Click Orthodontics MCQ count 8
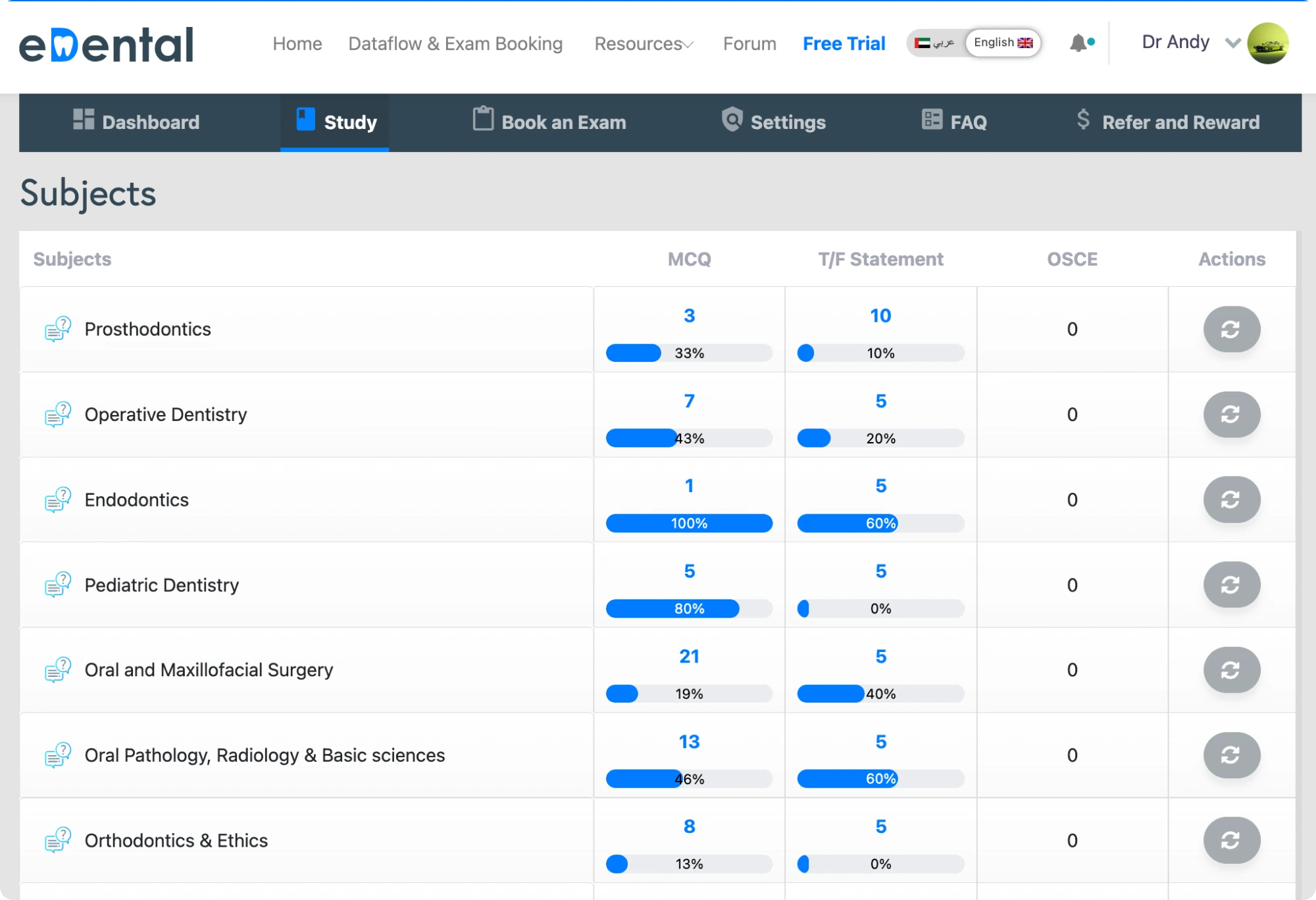Screen dimensions: 1316x900 coord(689,826)
